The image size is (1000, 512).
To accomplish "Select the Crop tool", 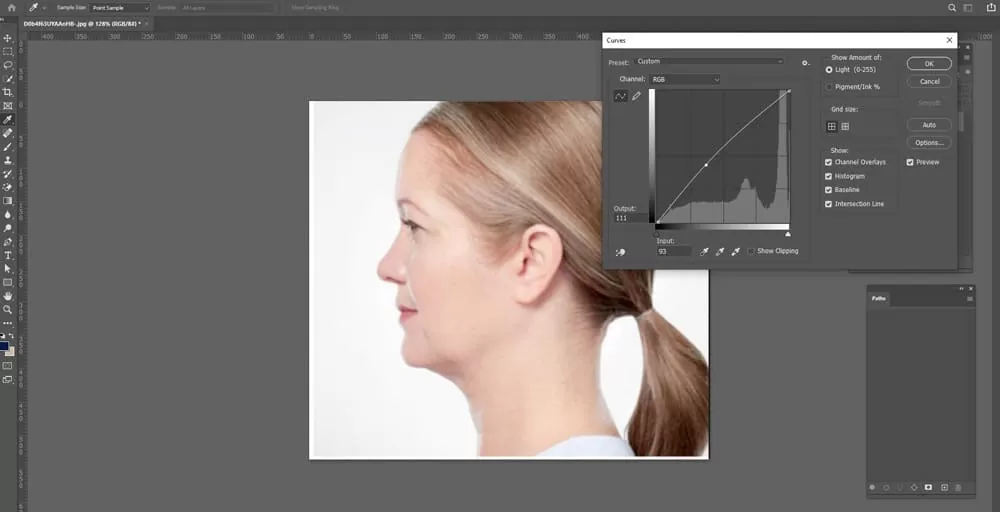I will tap(8, 92).
